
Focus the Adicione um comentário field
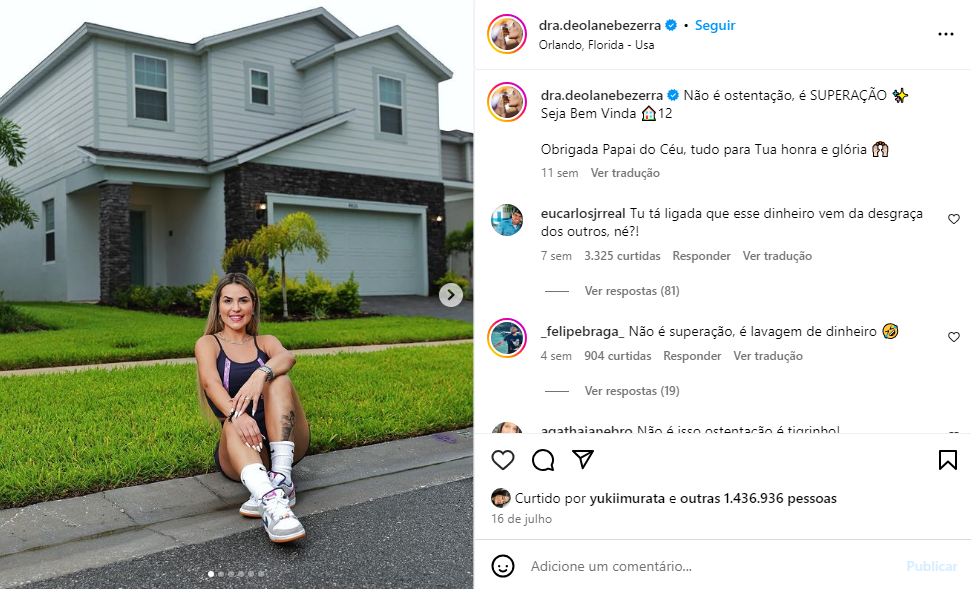pyautogui.click(x=712, y=566)
